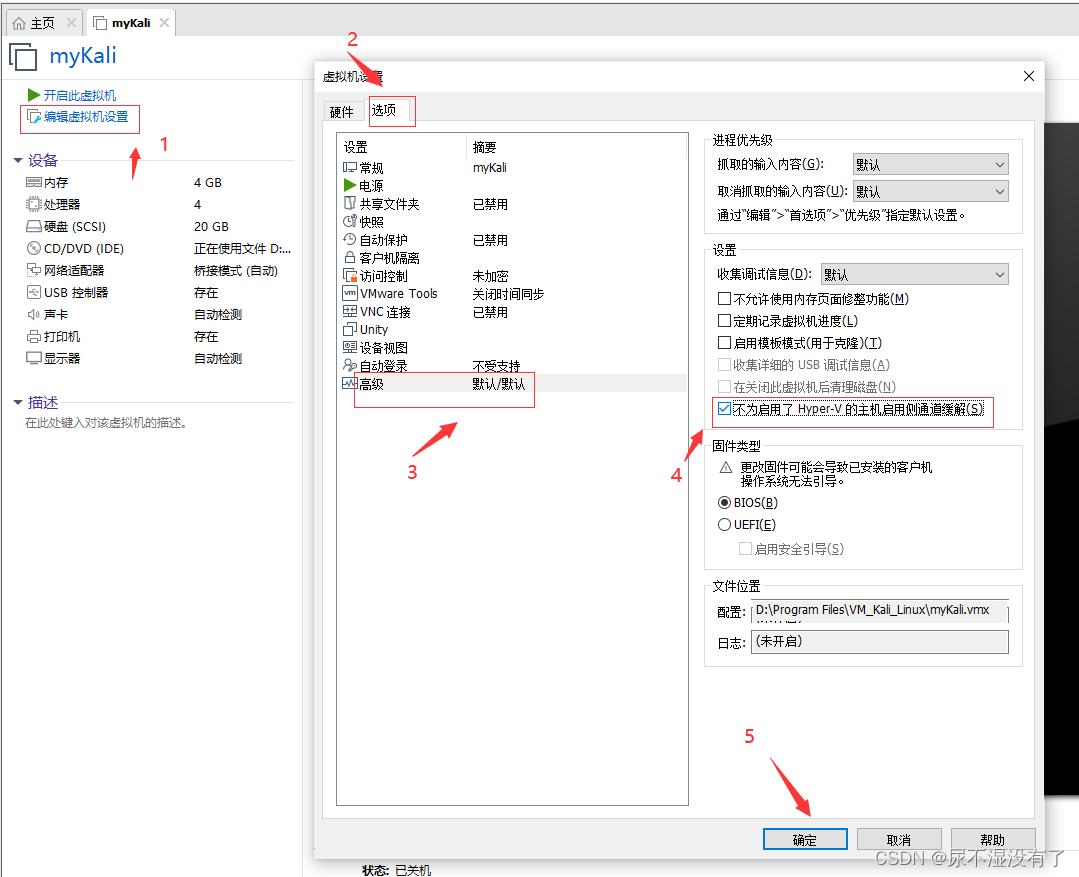Open 收集调试信息 dropdown
The height and width of the screenshot is (877, 1079).
915,275
